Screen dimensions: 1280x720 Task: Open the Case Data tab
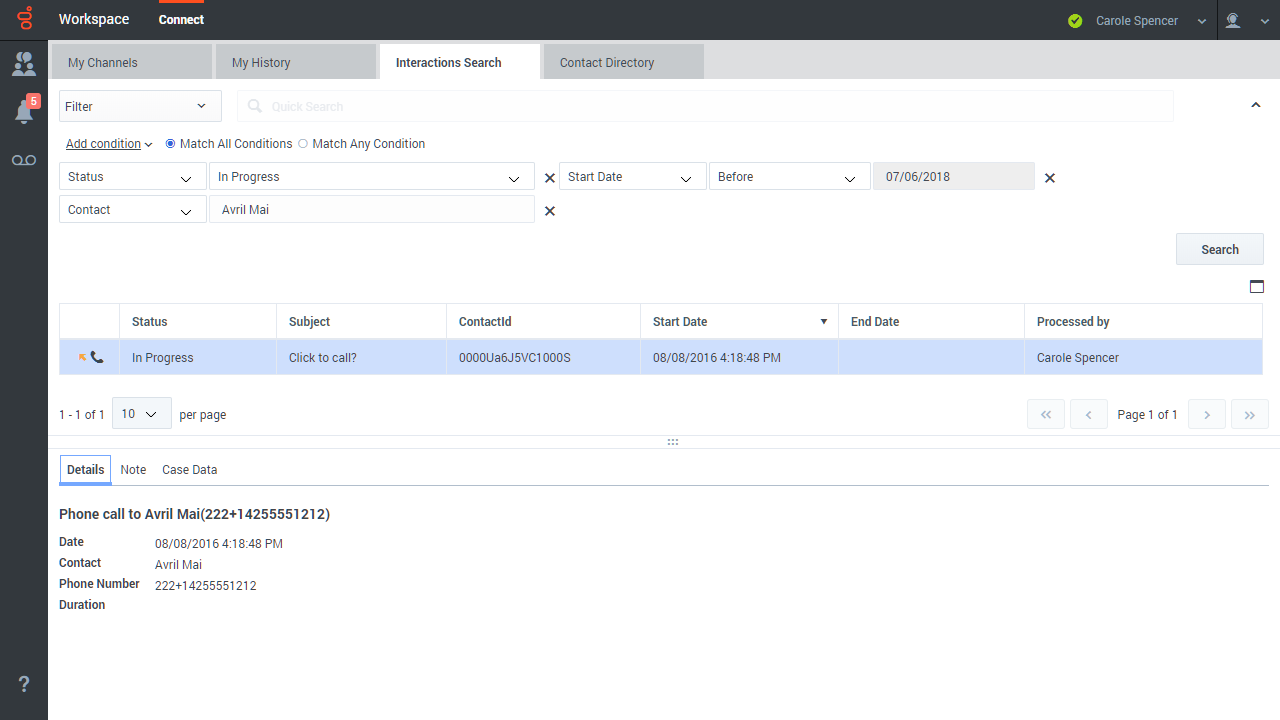(189, 470)
